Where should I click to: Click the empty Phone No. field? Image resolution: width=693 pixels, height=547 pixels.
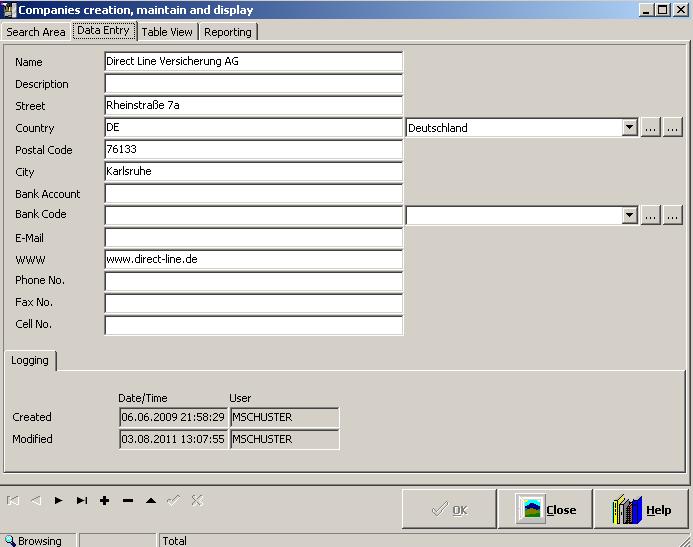[x=254, y=281]
